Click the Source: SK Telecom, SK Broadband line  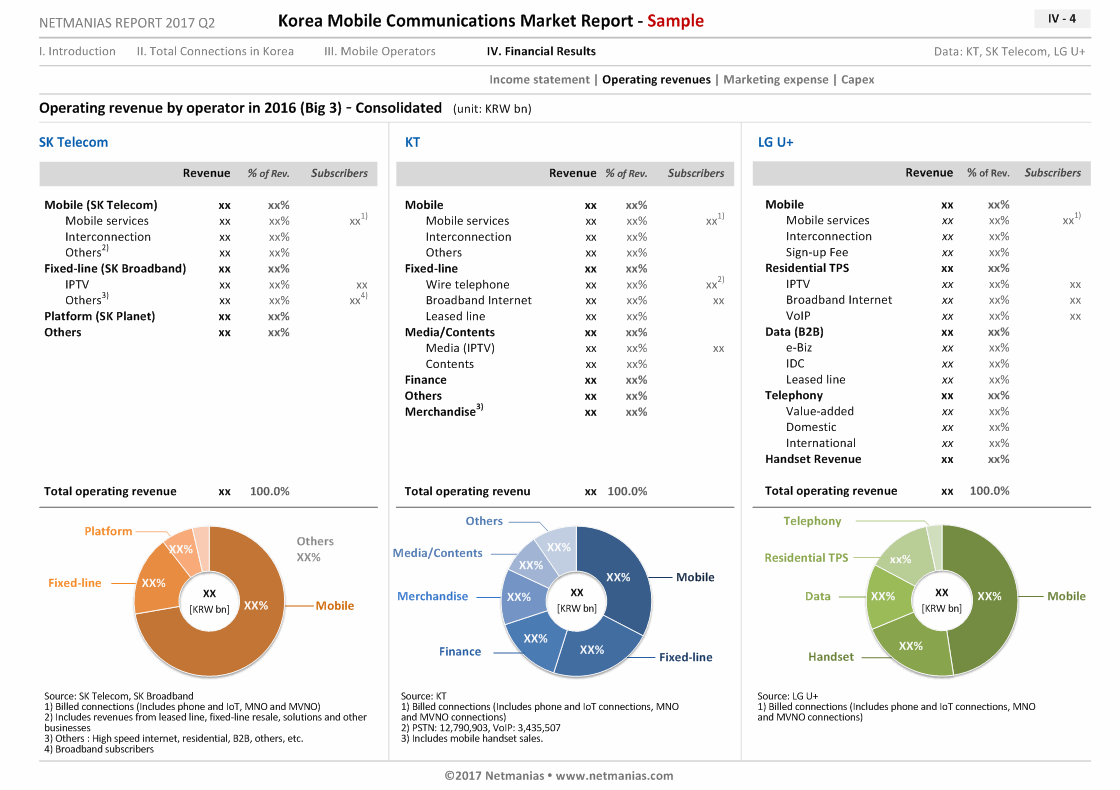[x=119, y=696]
